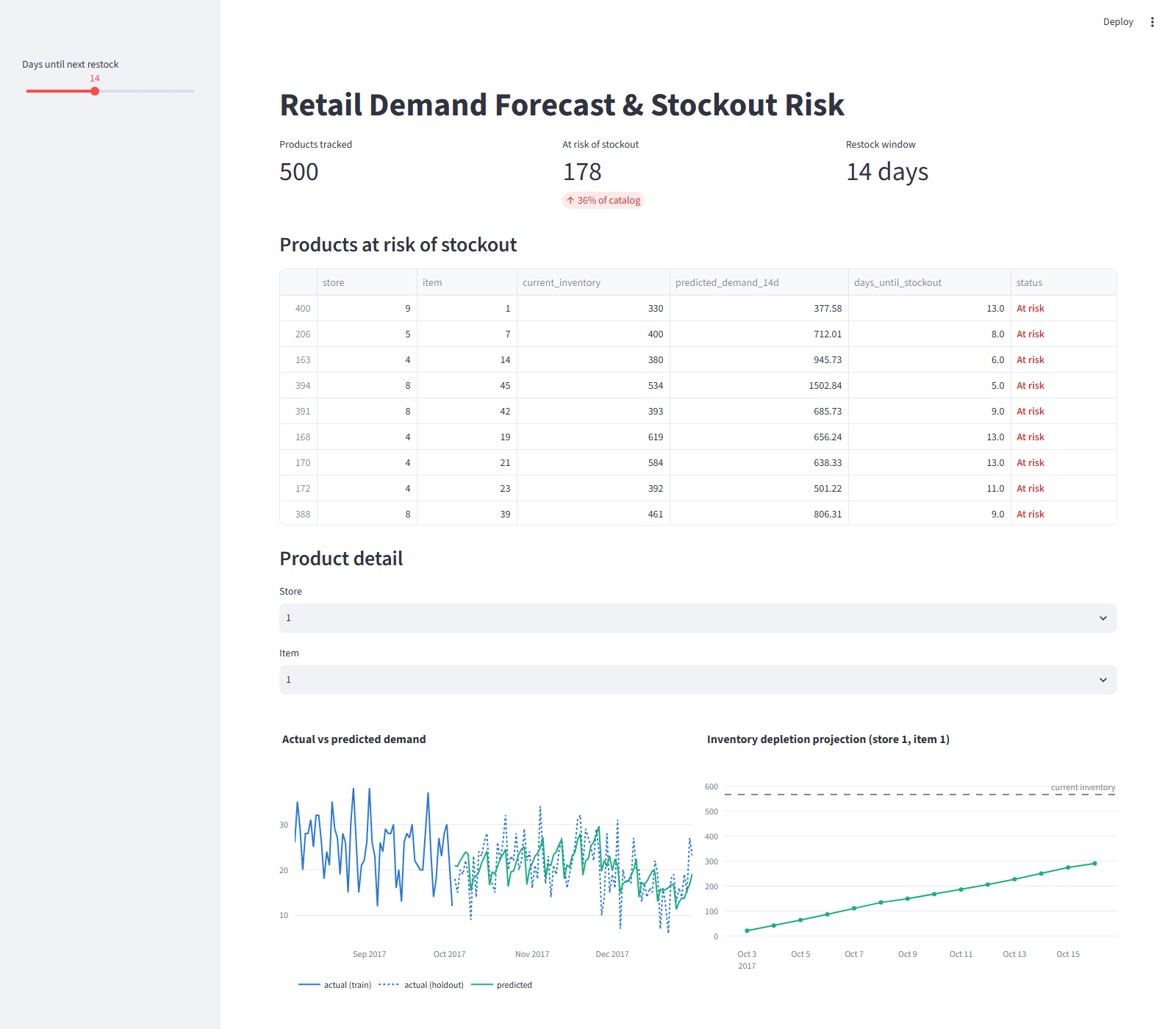Select row index 172 in the table
The image size is (1176, 1029).
[298, 488]
